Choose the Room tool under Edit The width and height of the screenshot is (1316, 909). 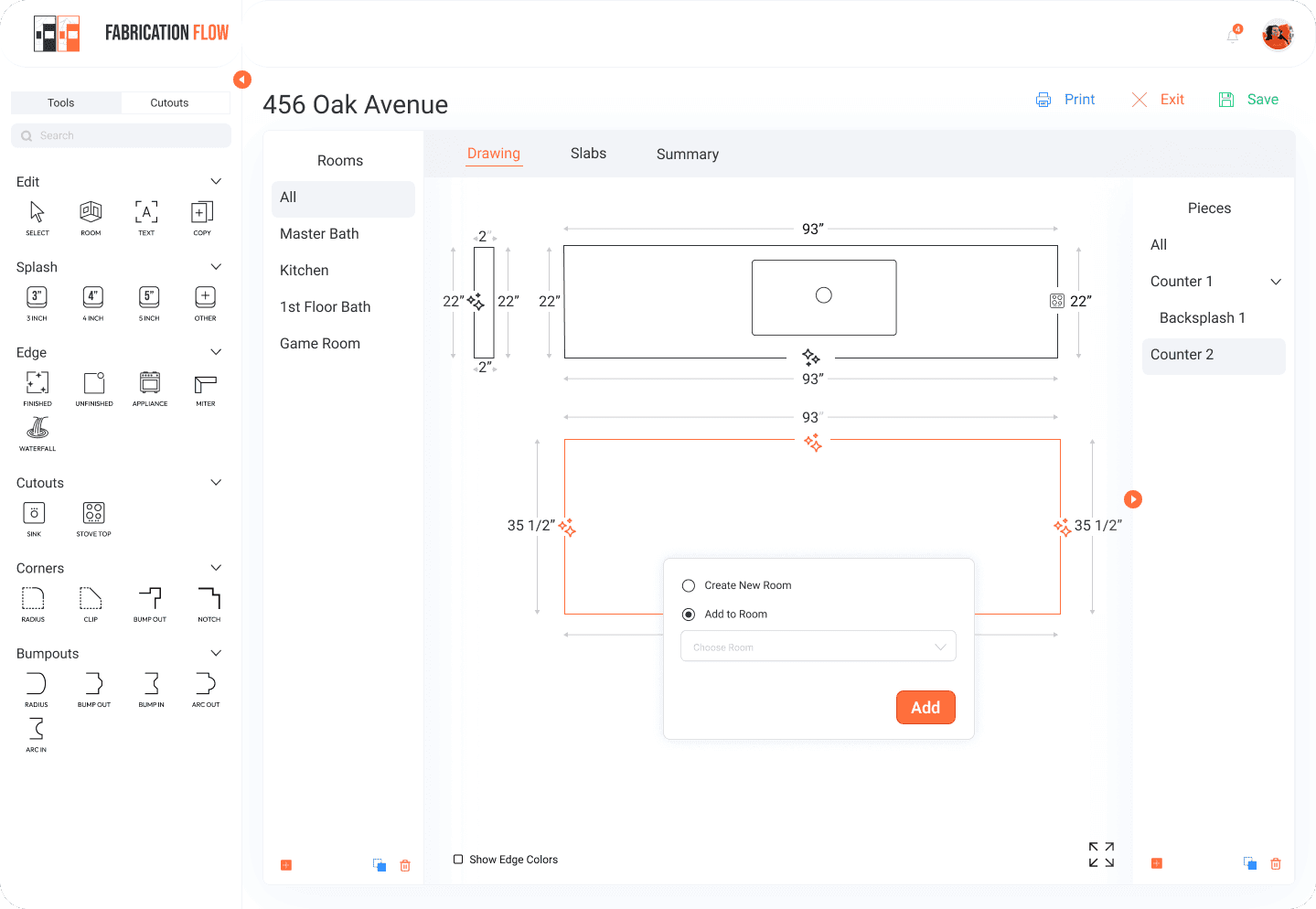pyautogui.click(x=91, y=218)
